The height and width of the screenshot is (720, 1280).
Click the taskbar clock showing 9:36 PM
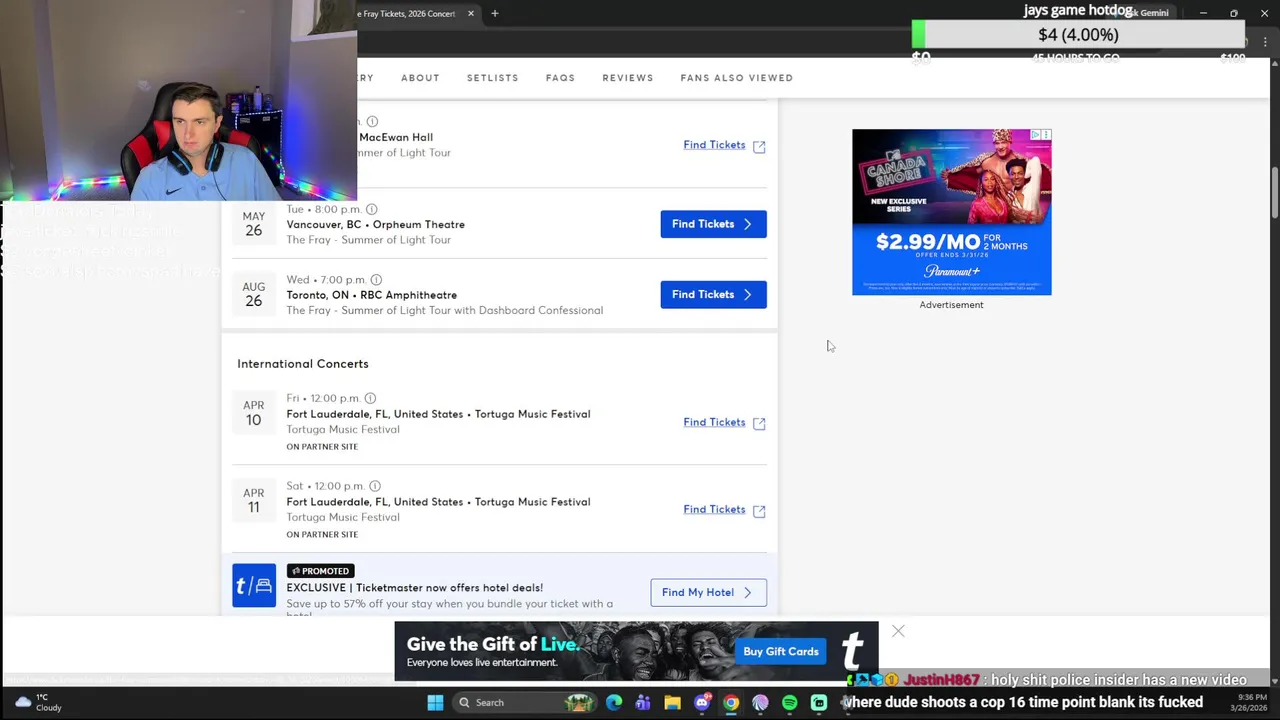(1249, 702)
